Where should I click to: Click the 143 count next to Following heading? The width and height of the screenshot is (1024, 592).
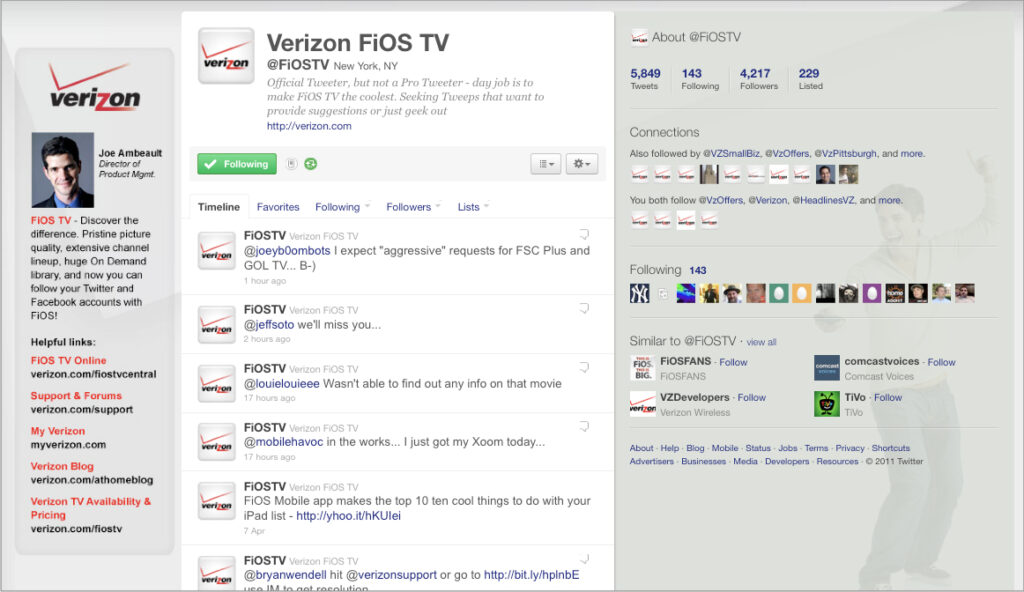pyautogui.click(x=697, y=271)
